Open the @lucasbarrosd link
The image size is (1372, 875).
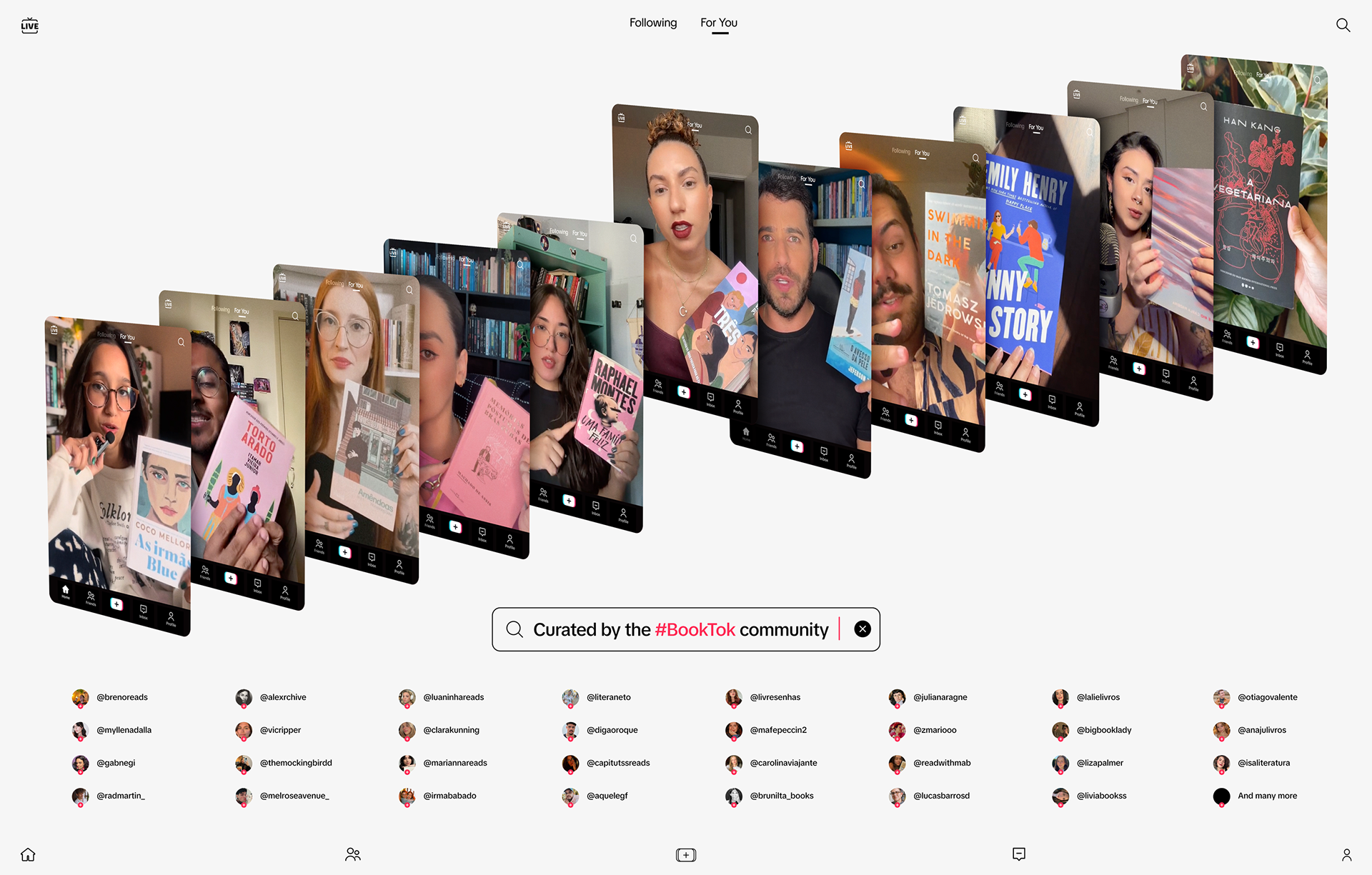pos(942,796)
